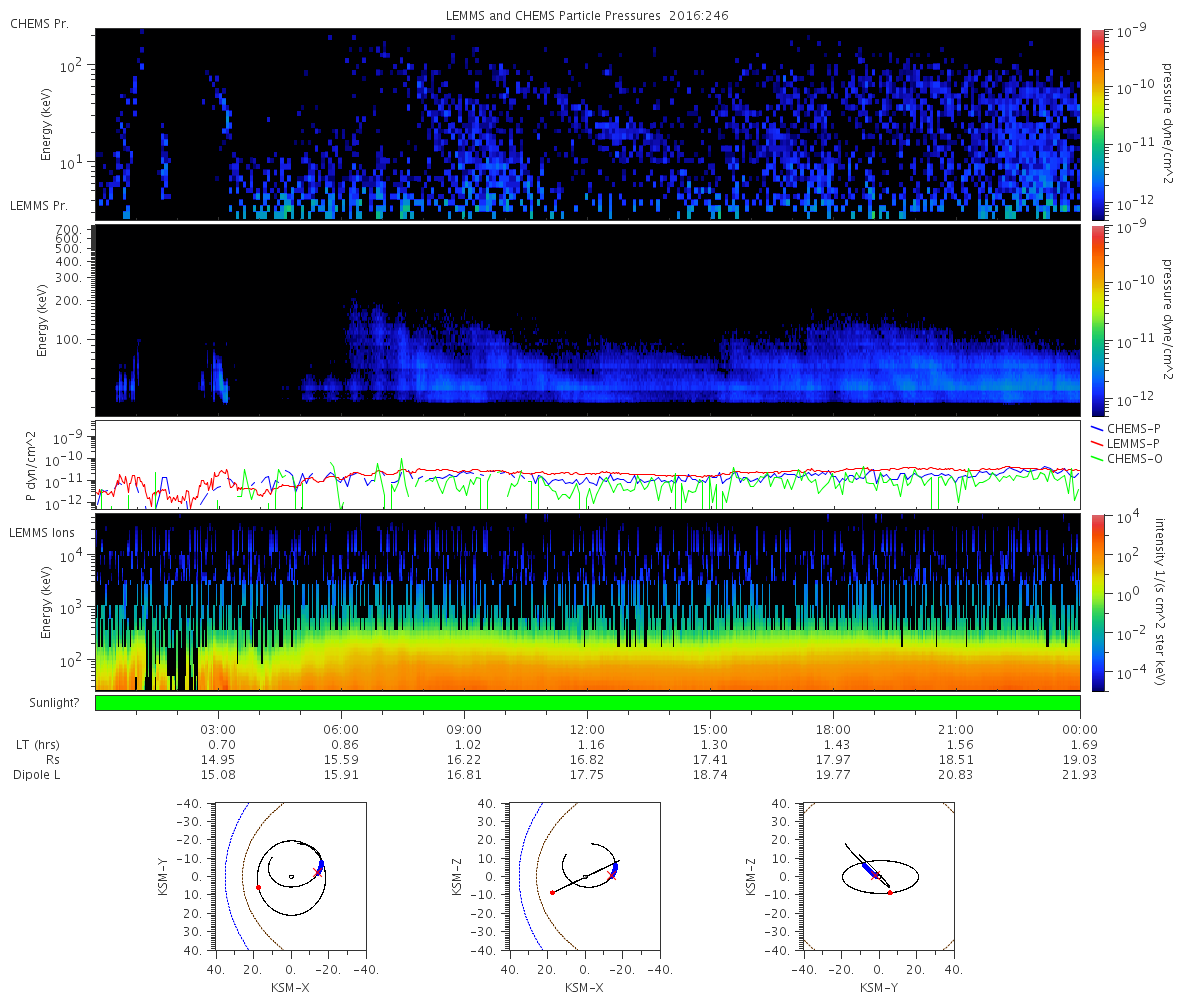Image resolution: width=1200 pixels, height=1000 pixels.
Task: Click the 'Dipole L' row label
Action: point(38,775)
